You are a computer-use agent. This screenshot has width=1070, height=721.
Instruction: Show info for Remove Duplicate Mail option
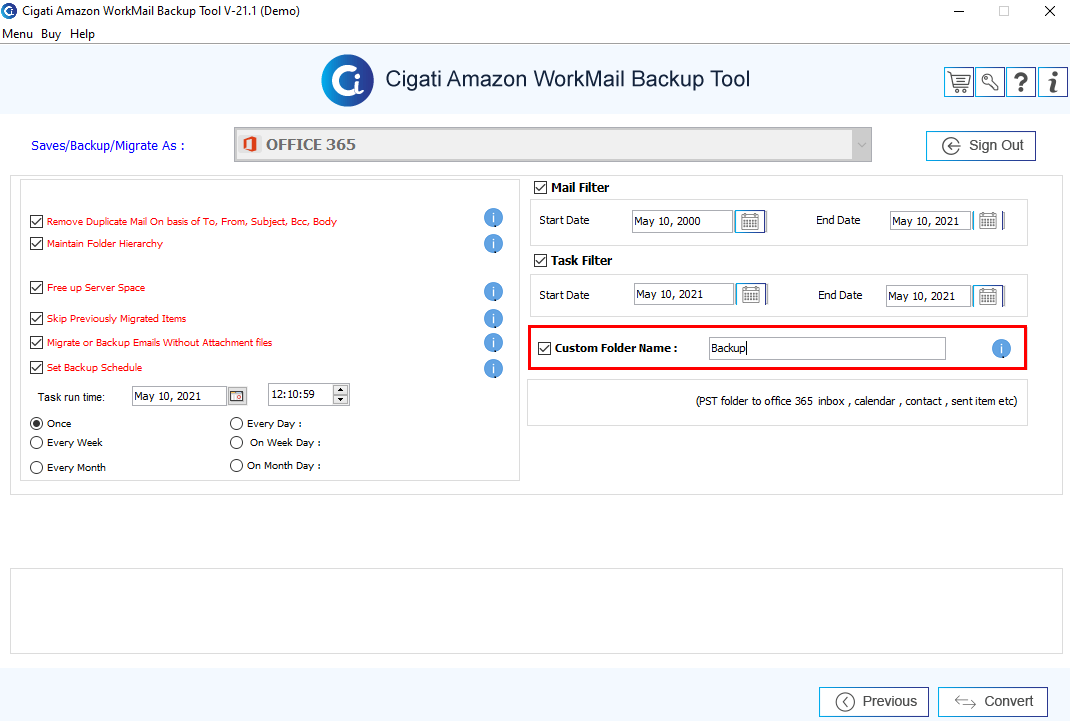click(x=493, y=218)
